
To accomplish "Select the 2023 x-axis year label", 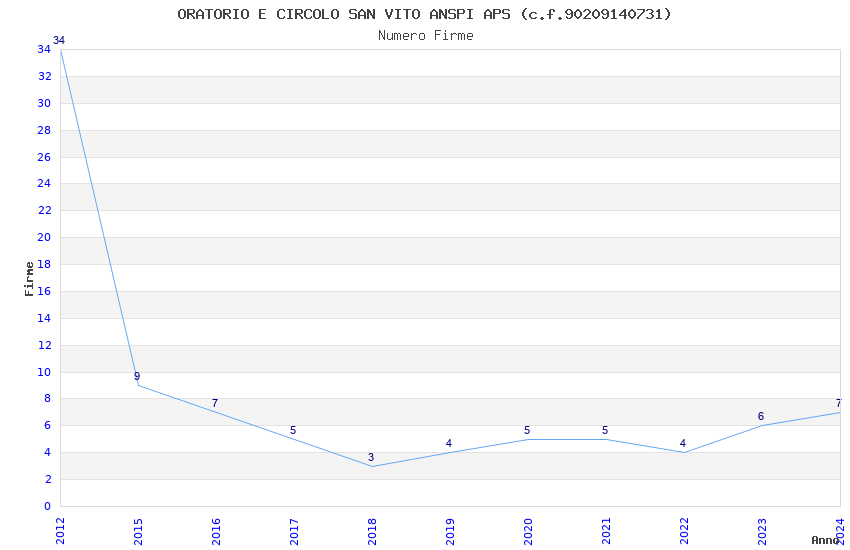I will point(763,531).
